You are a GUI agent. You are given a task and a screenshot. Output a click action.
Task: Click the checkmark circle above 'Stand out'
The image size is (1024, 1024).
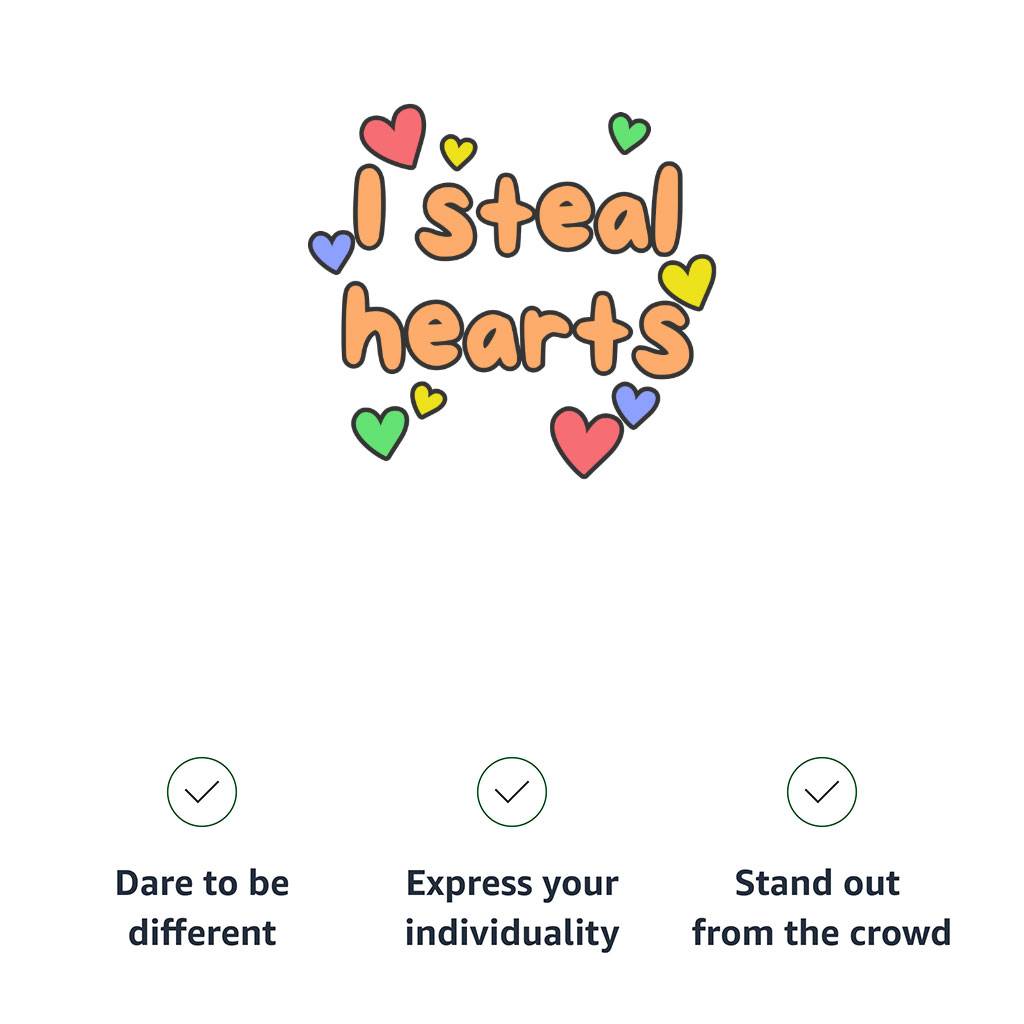(822, 792)
